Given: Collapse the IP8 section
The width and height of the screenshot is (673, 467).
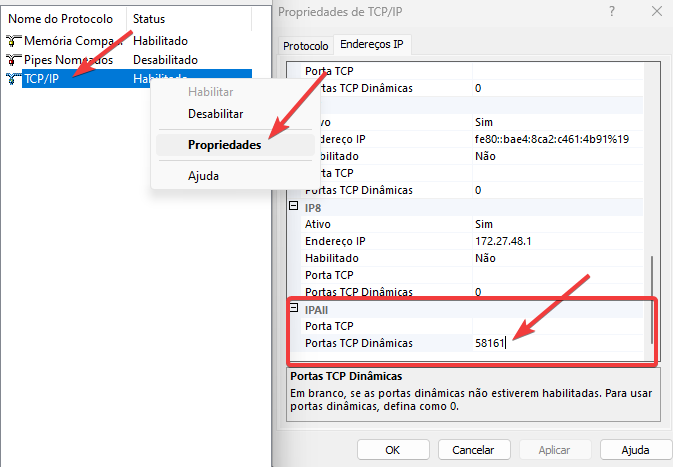Looking at the screenshot, I should (294, 206).
